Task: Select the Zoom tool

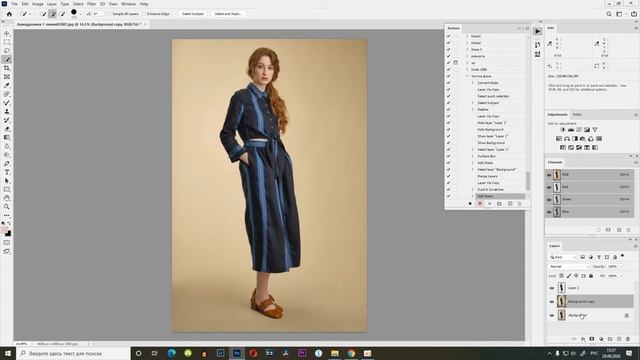Action: (x=7, y=207)
